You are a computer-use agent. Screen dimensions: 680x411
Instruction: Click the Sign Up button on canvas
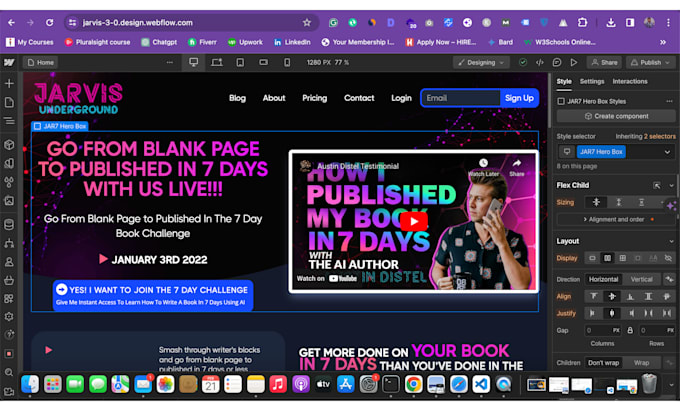519,98
